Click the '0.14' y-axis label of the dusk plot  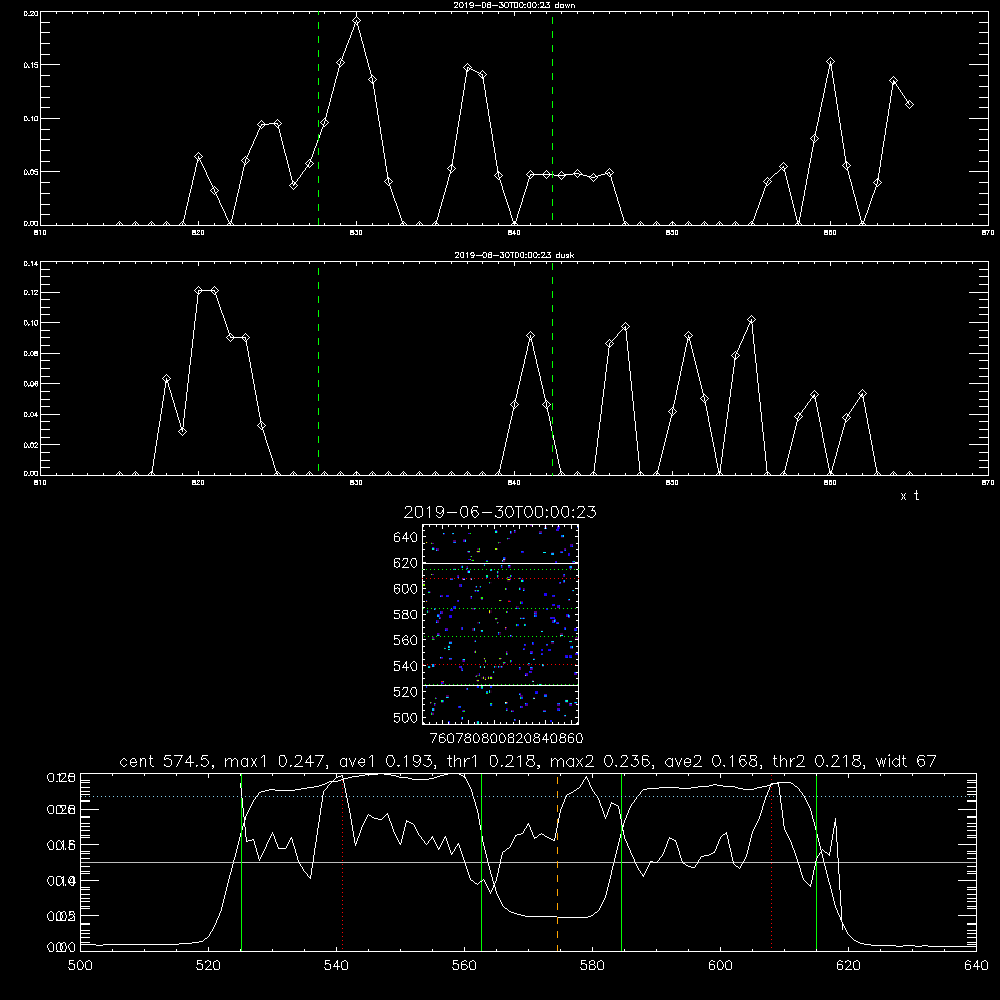31,263
